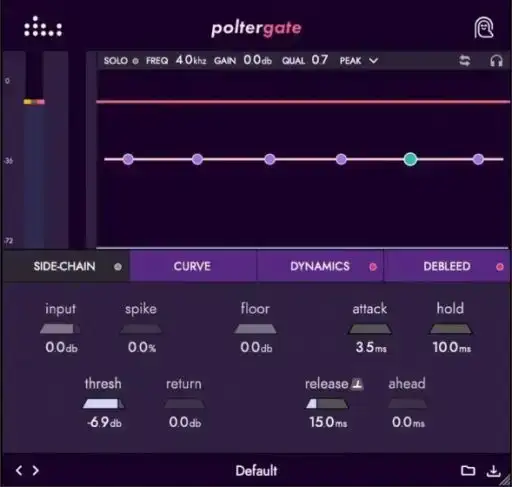The width and height of the screenshot is (512, 487).
Task: Select the first purple curve node
Action: (128, 159)
